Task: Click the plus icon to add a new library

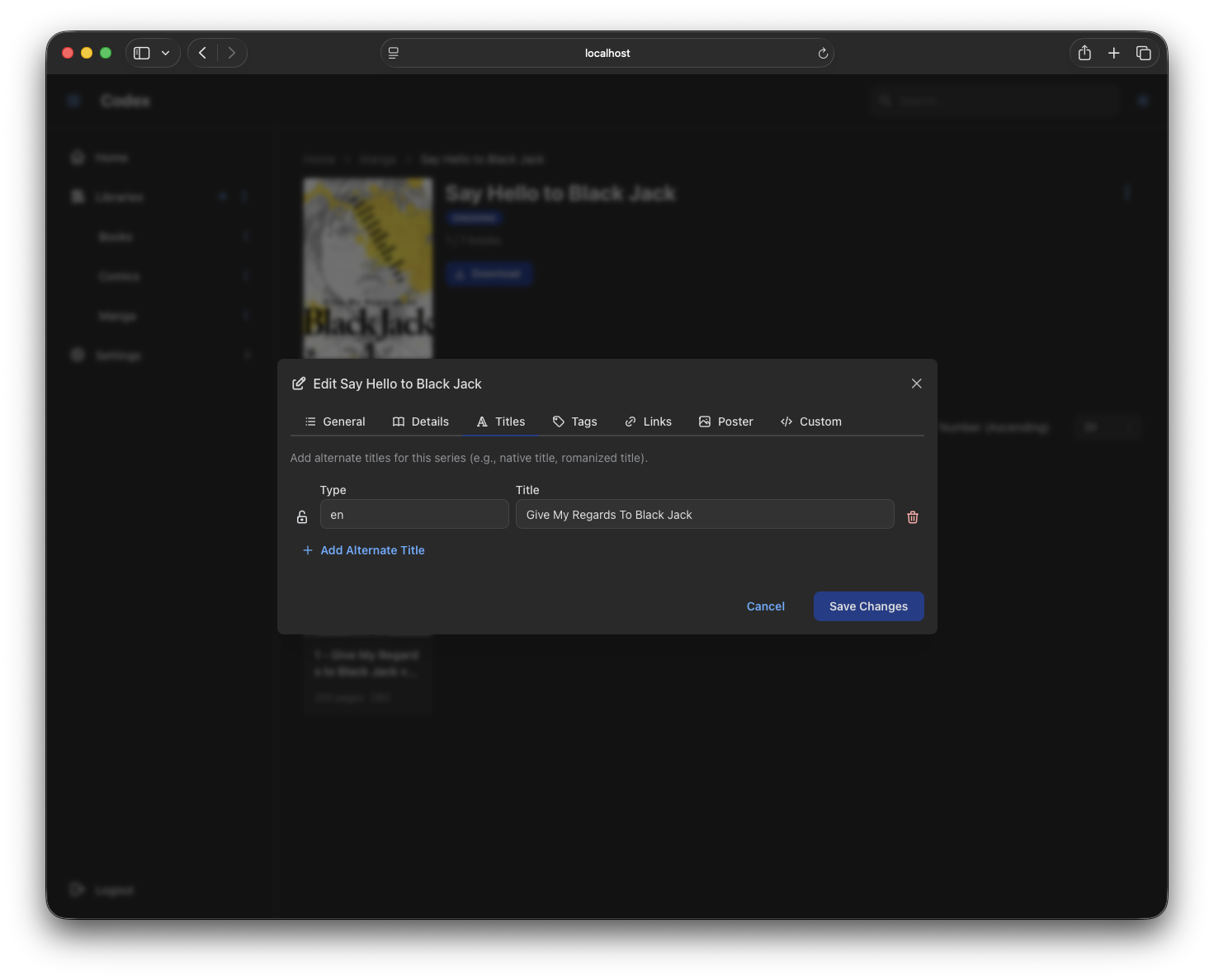Action: [222, 196]
